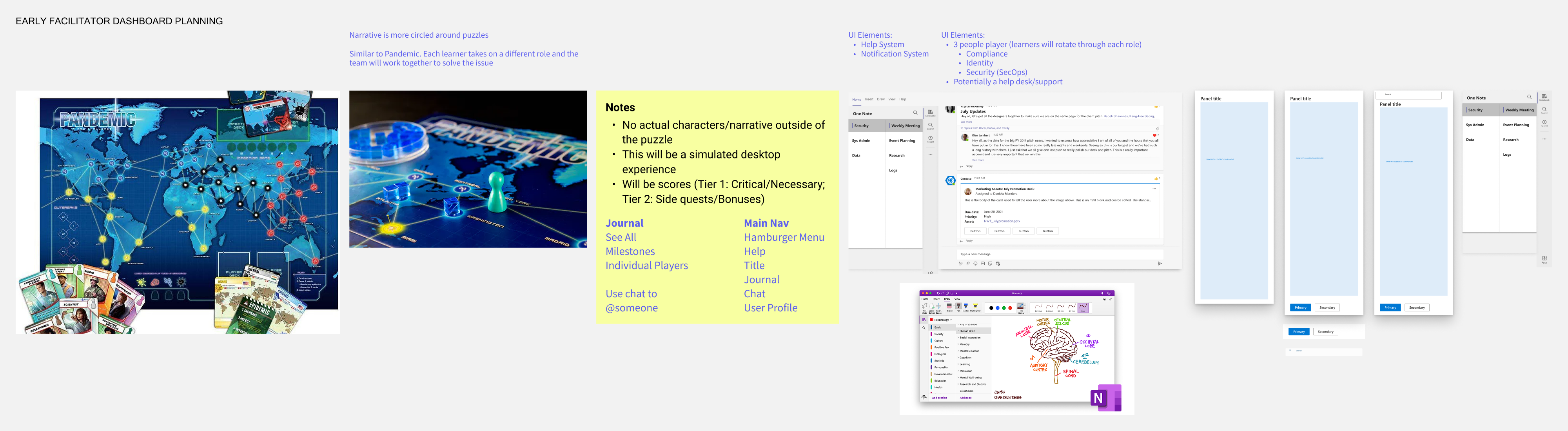Expand the Research and Statistic page chevron

point(958,384)
